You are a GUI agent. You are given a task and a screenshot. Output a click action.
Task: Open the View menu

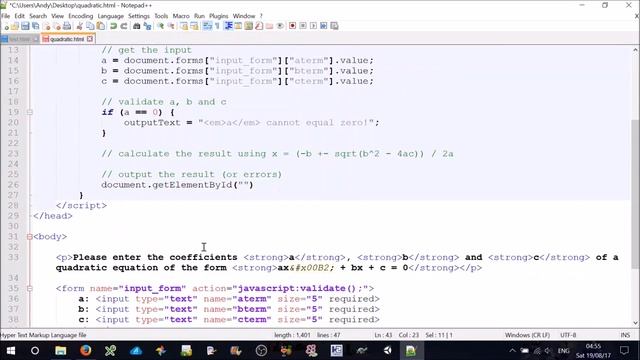tap(58, 16)
